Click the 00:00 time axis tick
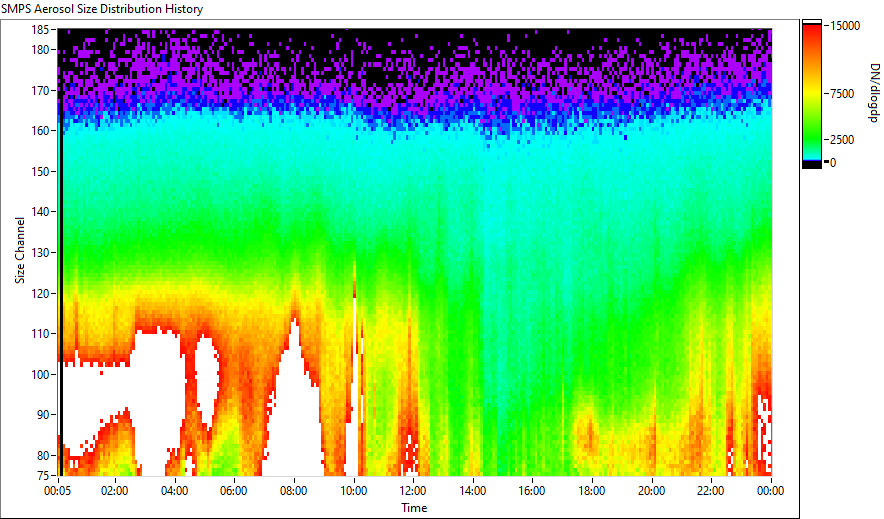 click(x=771, y=491)
